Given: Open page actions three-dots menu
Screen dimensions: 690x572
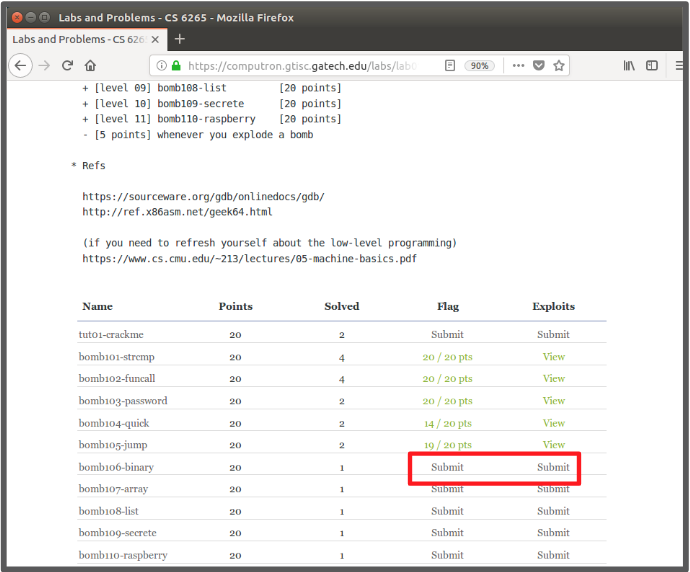Looking at the screenshot, I should click(x=517, y=66).
